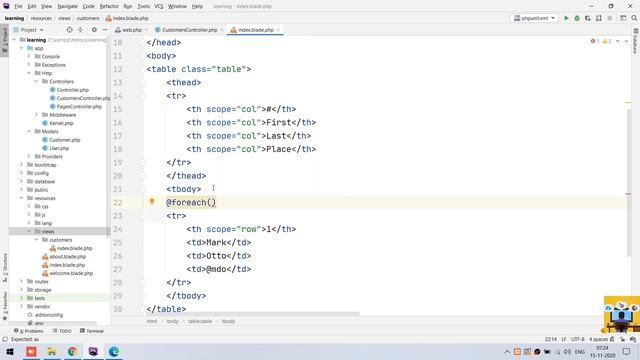Expand the Console folder
The height and width of the screenshot is (360, 640).
click(x=29, y=56)
